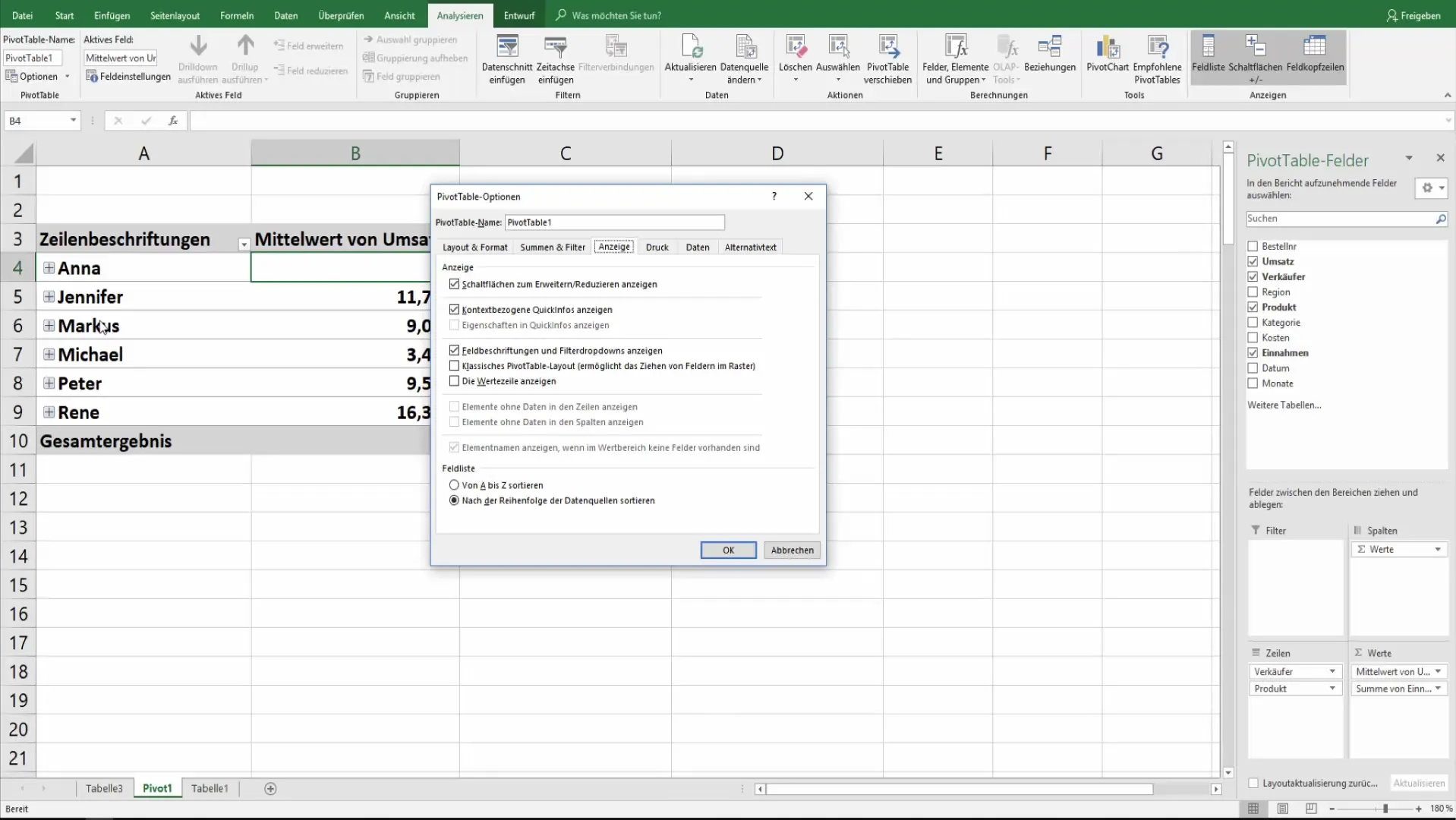Click Aktualisieren refresh icon
Screen dimensions: 1456x820
[691, 47]
